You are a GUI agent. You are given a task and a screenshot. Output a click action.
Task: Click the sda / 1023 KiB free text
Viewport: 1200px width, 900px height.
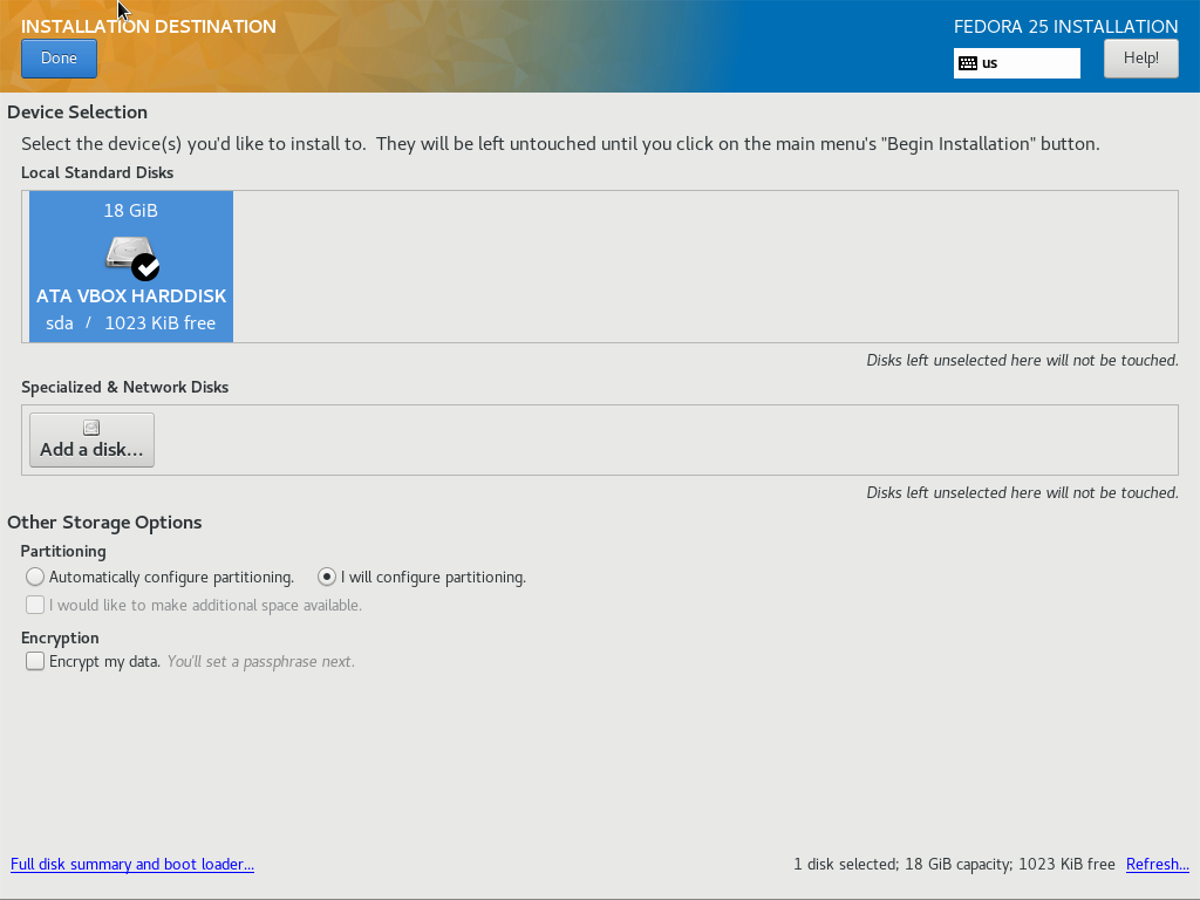pyautogui.click(x=131, y=323)
